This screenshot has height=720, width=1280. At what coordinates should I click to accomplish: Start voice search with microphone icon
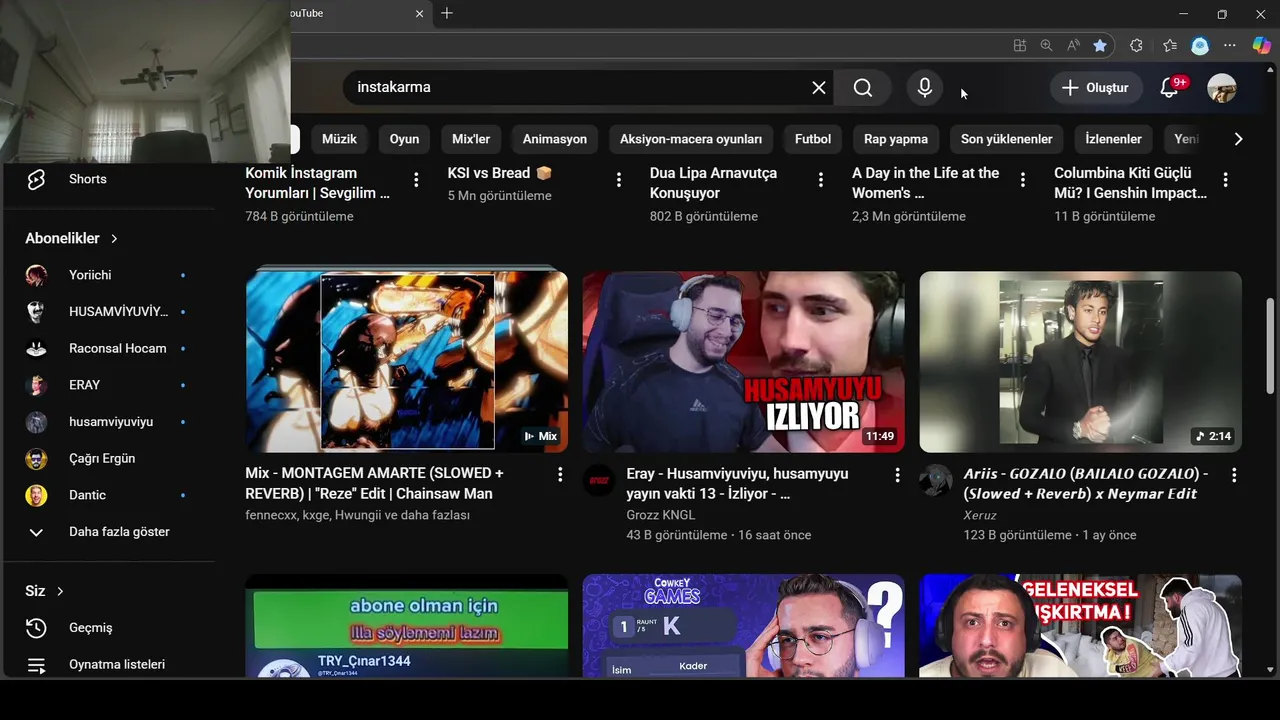[x=925, y=88]
